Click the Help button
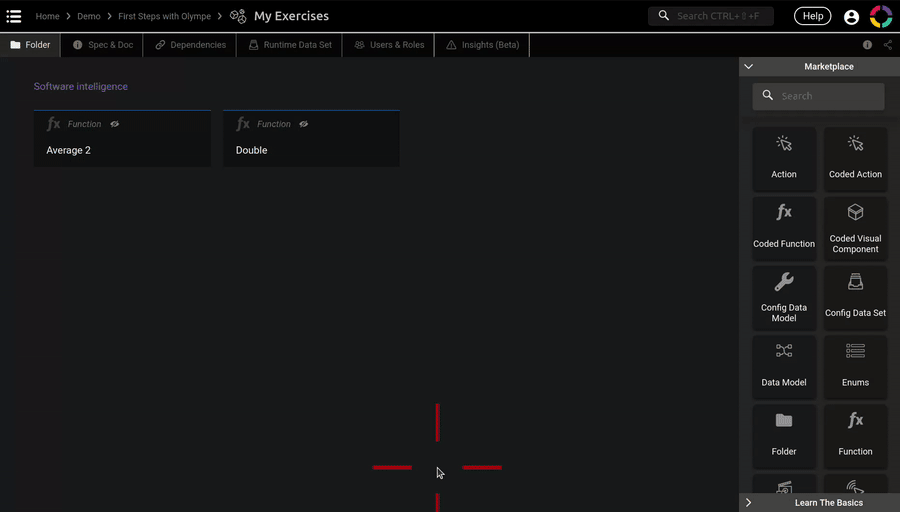Screen dimensions: 900x512 tap(812, 16)
